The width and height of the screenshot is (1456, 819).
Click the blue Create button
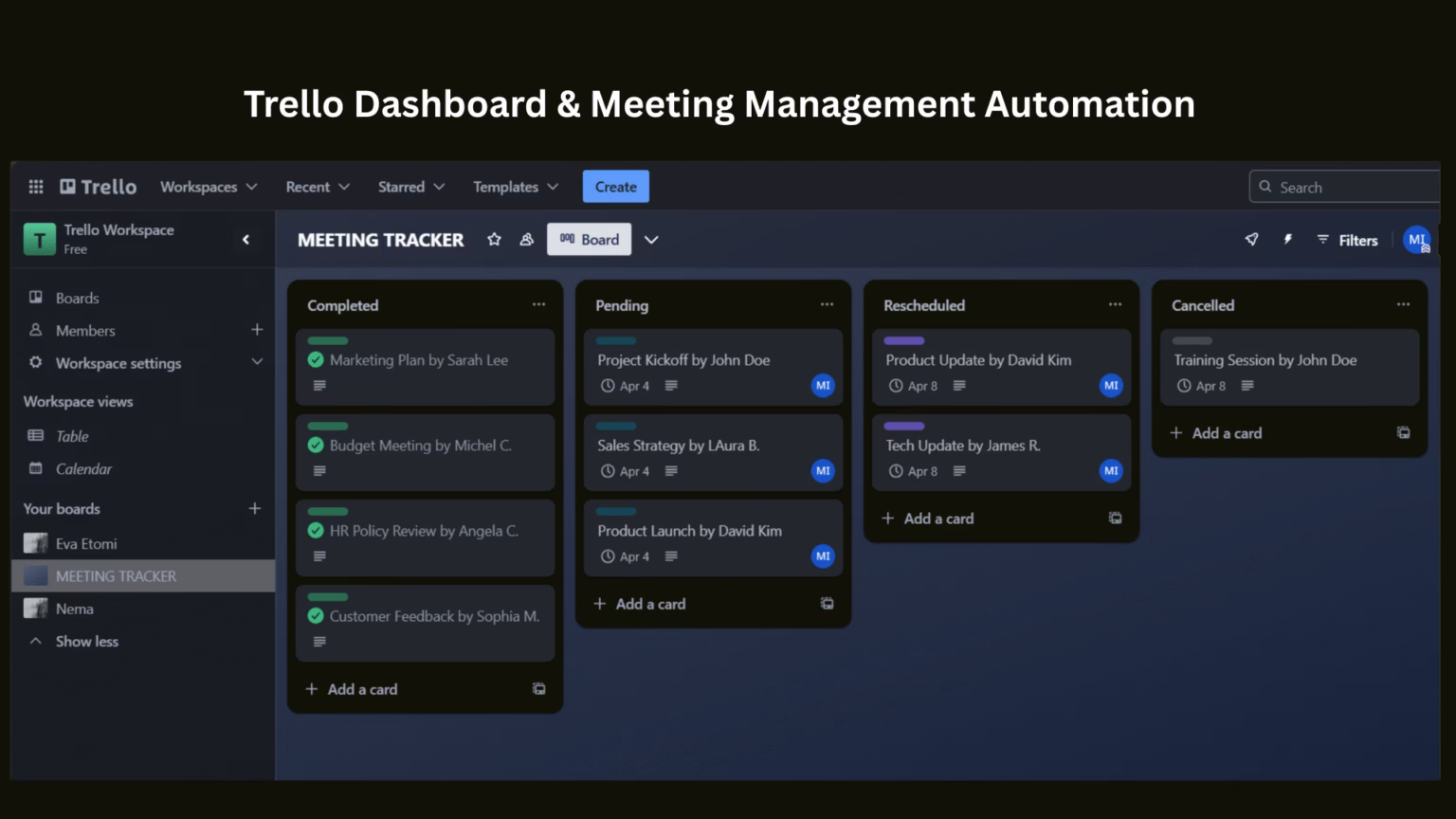[x=616, y=187]
